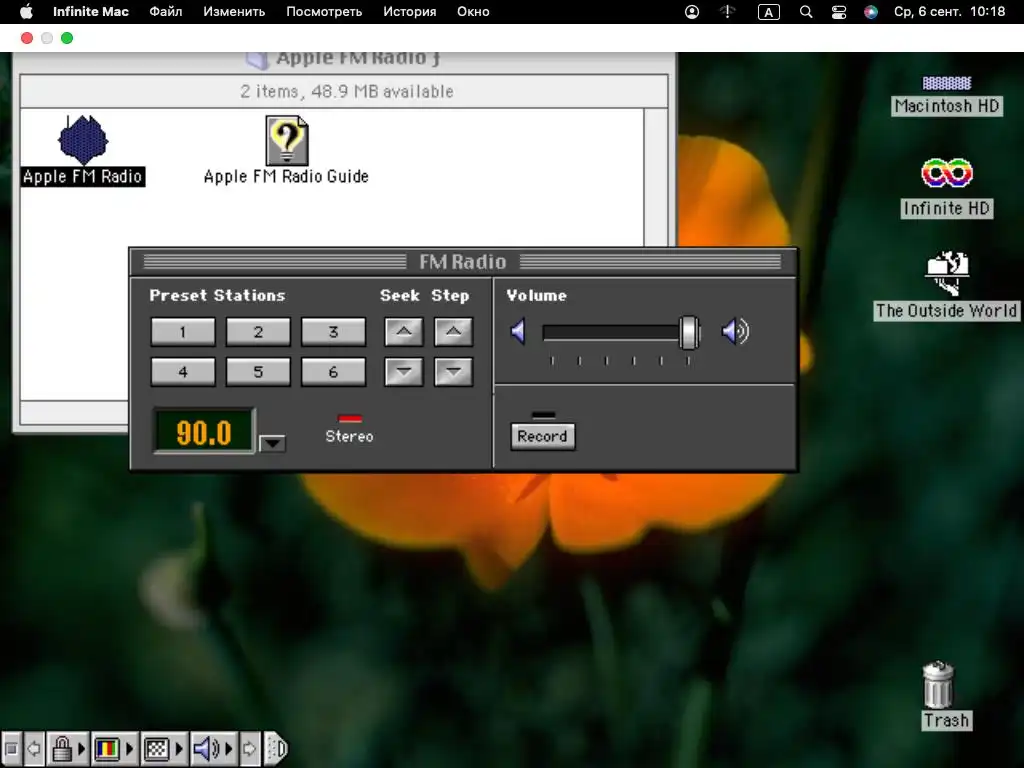The height and width of the screenshot is (768, 1024).
Task: Seek up to the next station
Action: 404,332
